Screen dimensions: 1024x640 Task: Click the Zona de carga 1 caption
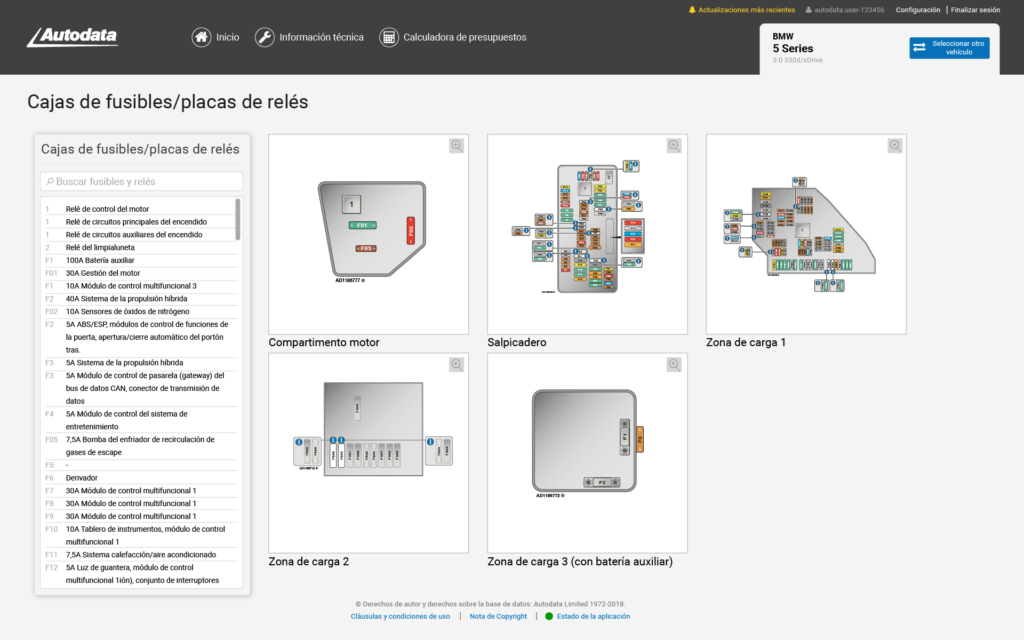pyautogui.click(x=746, y=342)
